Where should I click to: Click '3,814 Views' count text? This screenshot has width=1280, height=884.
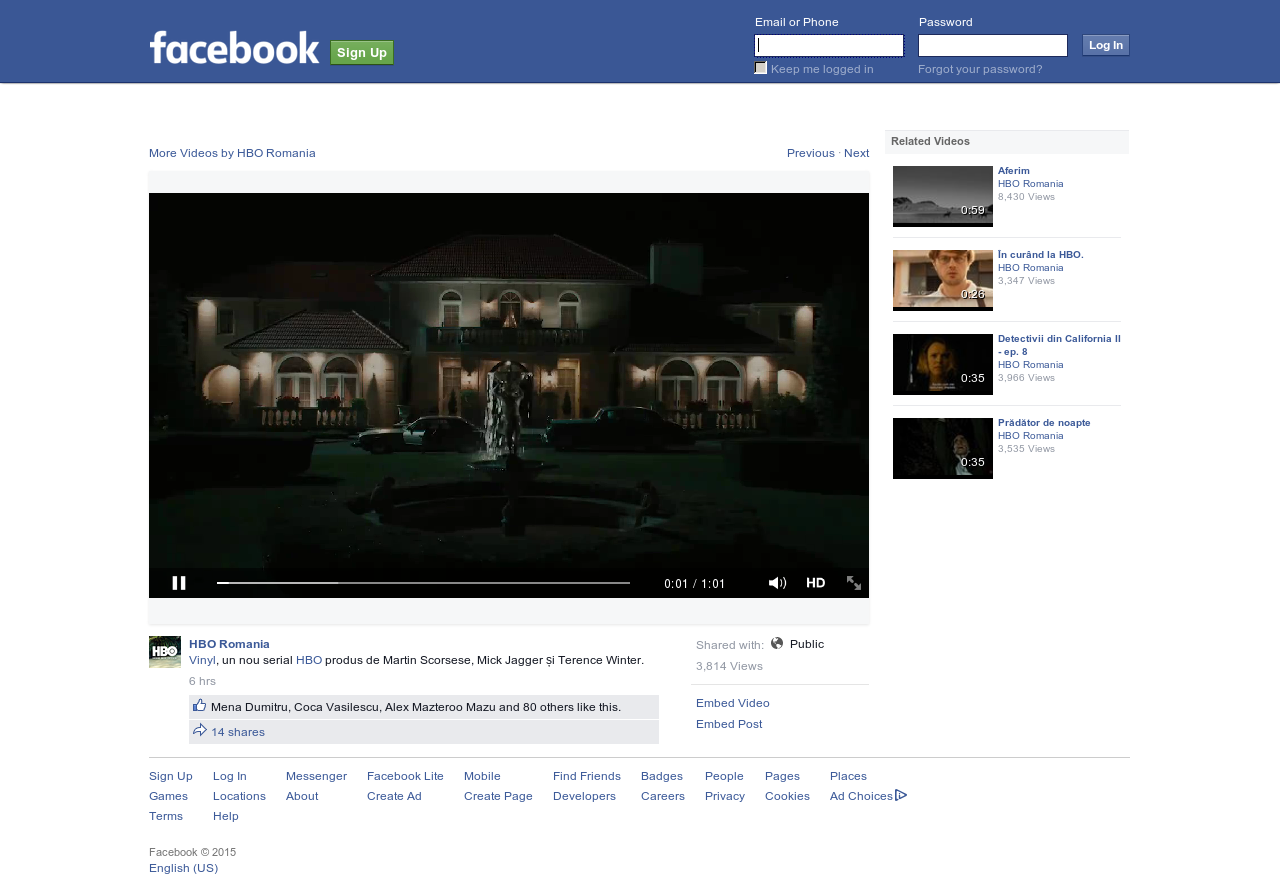[x=729, y=666]
